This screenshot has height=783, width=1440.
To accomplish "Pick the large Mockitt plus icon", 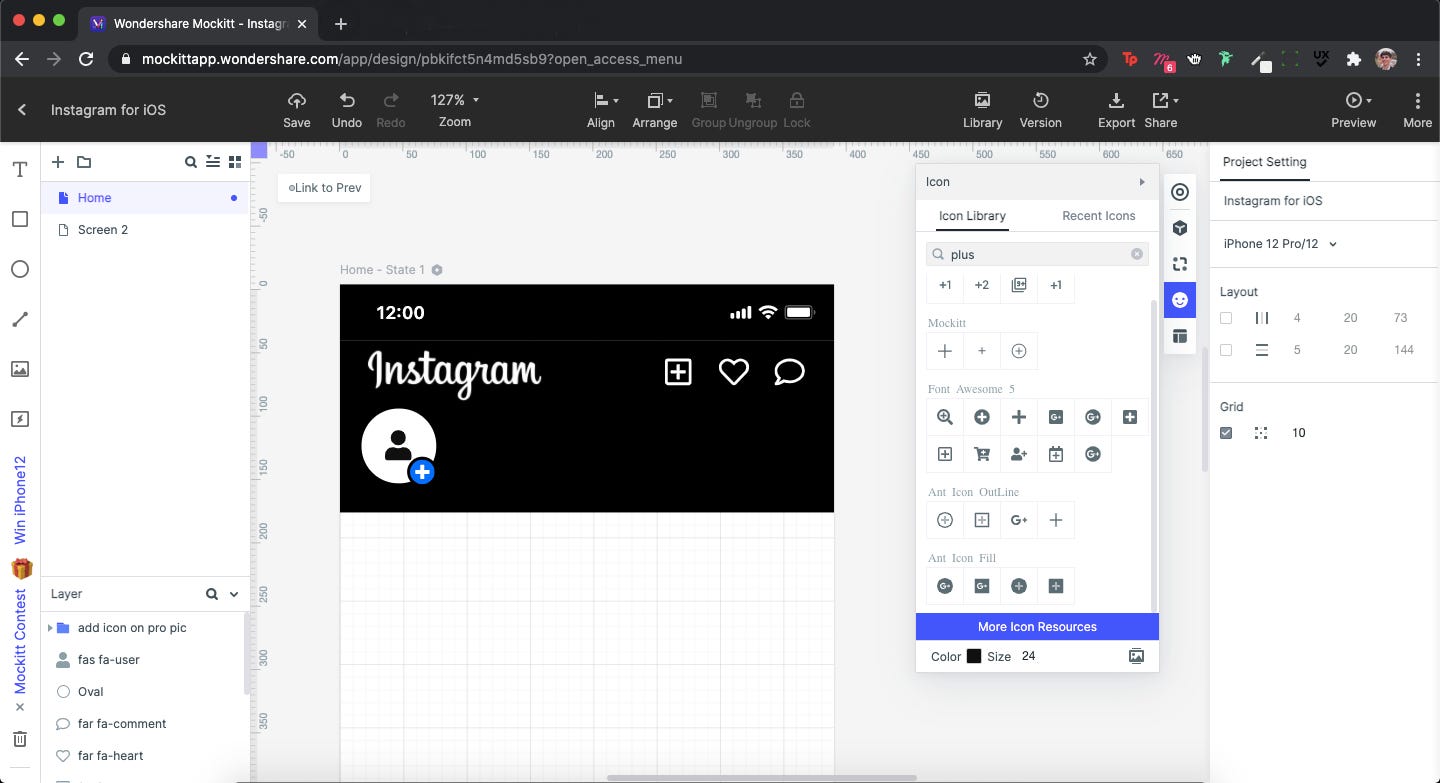I will [x=945, y=351].
